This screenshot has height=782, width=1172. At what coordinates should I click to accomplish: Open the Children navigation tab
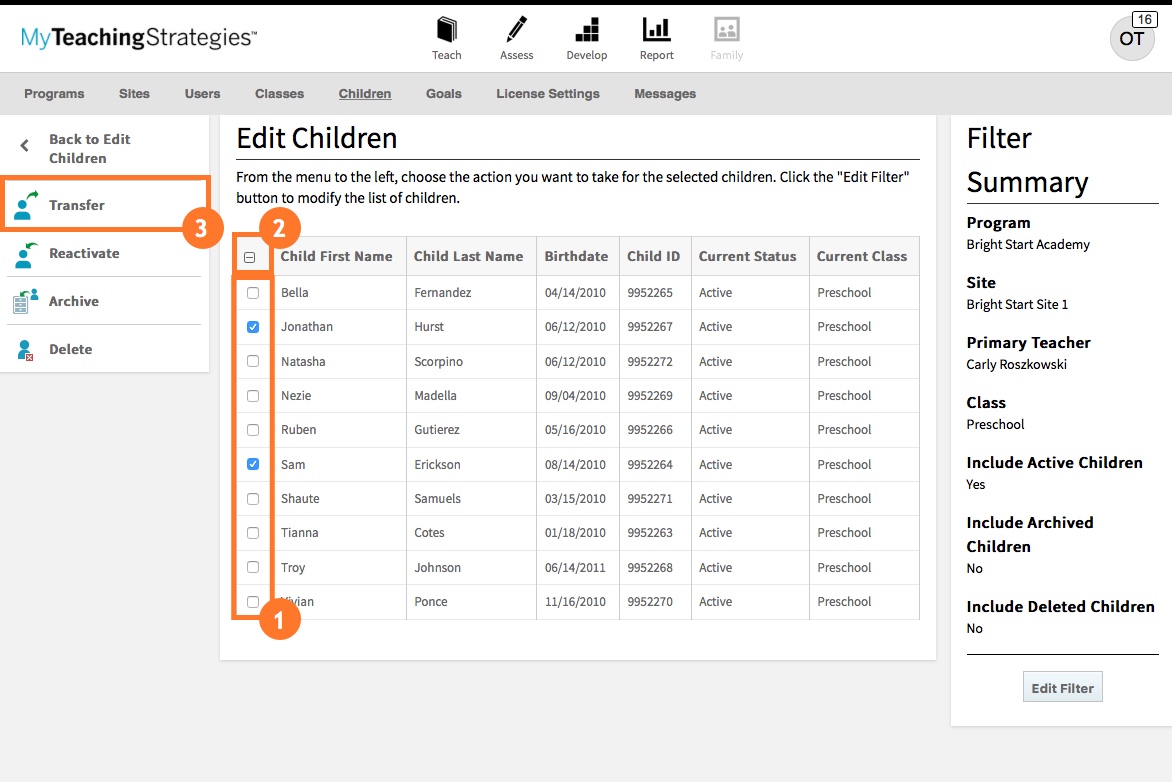364,93
